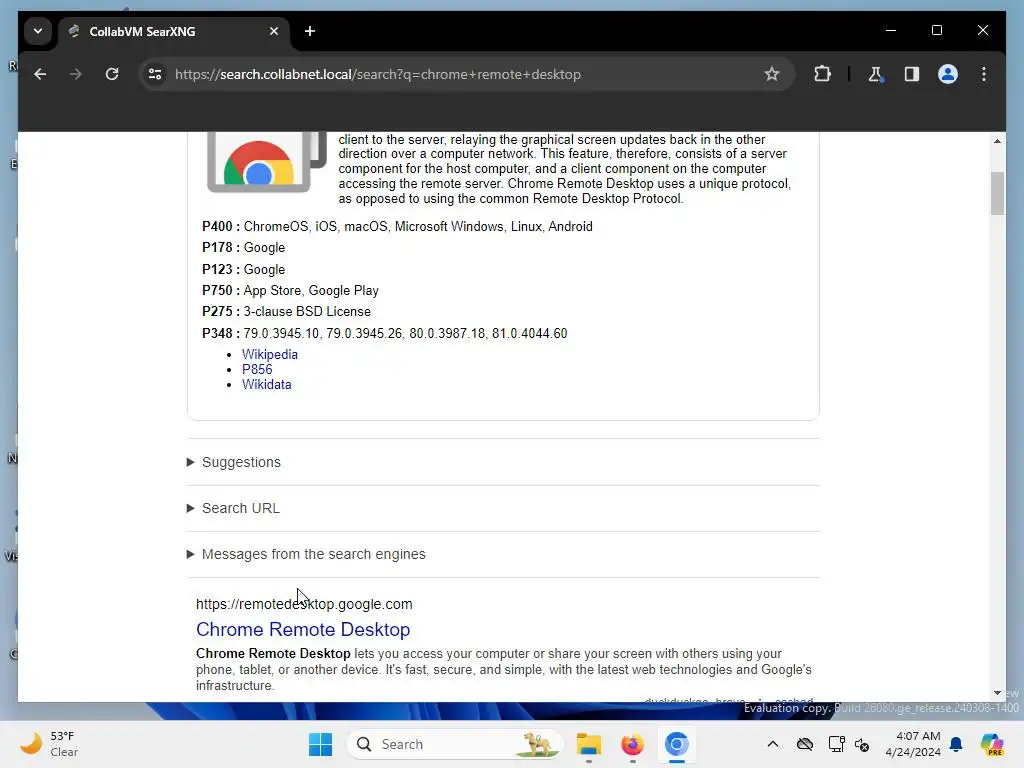Open File Explorer from taskbar
This screenshot has height=768, width=1024.
(x=588, y=744)
